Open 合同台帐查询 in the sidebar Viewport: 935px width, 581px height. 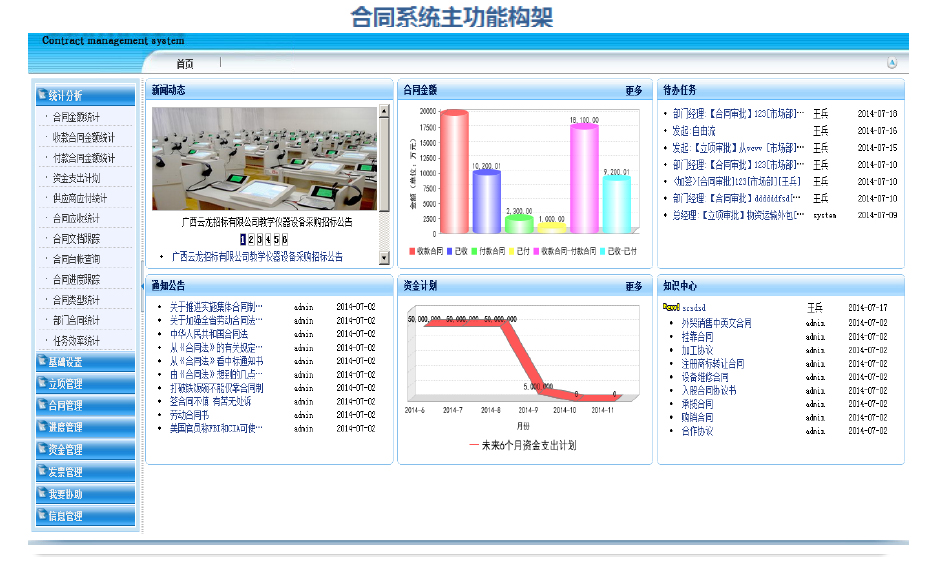(76, 259)
